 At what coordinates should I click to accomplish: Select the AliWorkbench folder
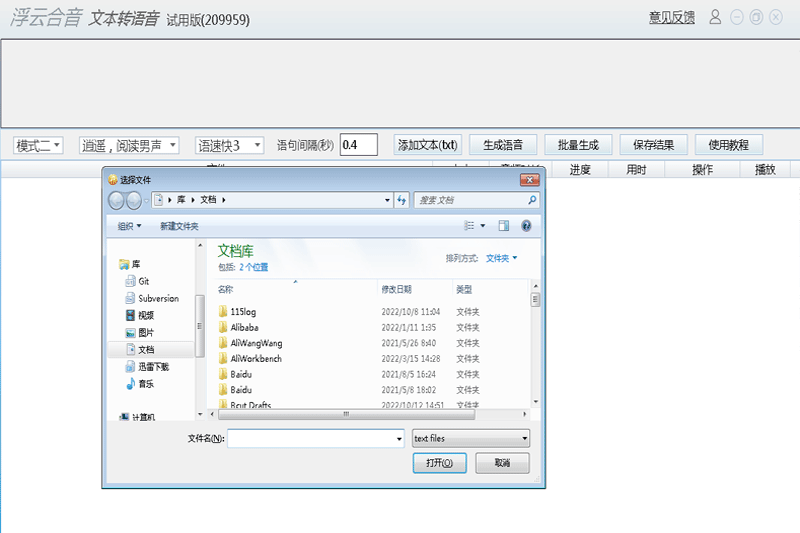click(x=250, y=359)
